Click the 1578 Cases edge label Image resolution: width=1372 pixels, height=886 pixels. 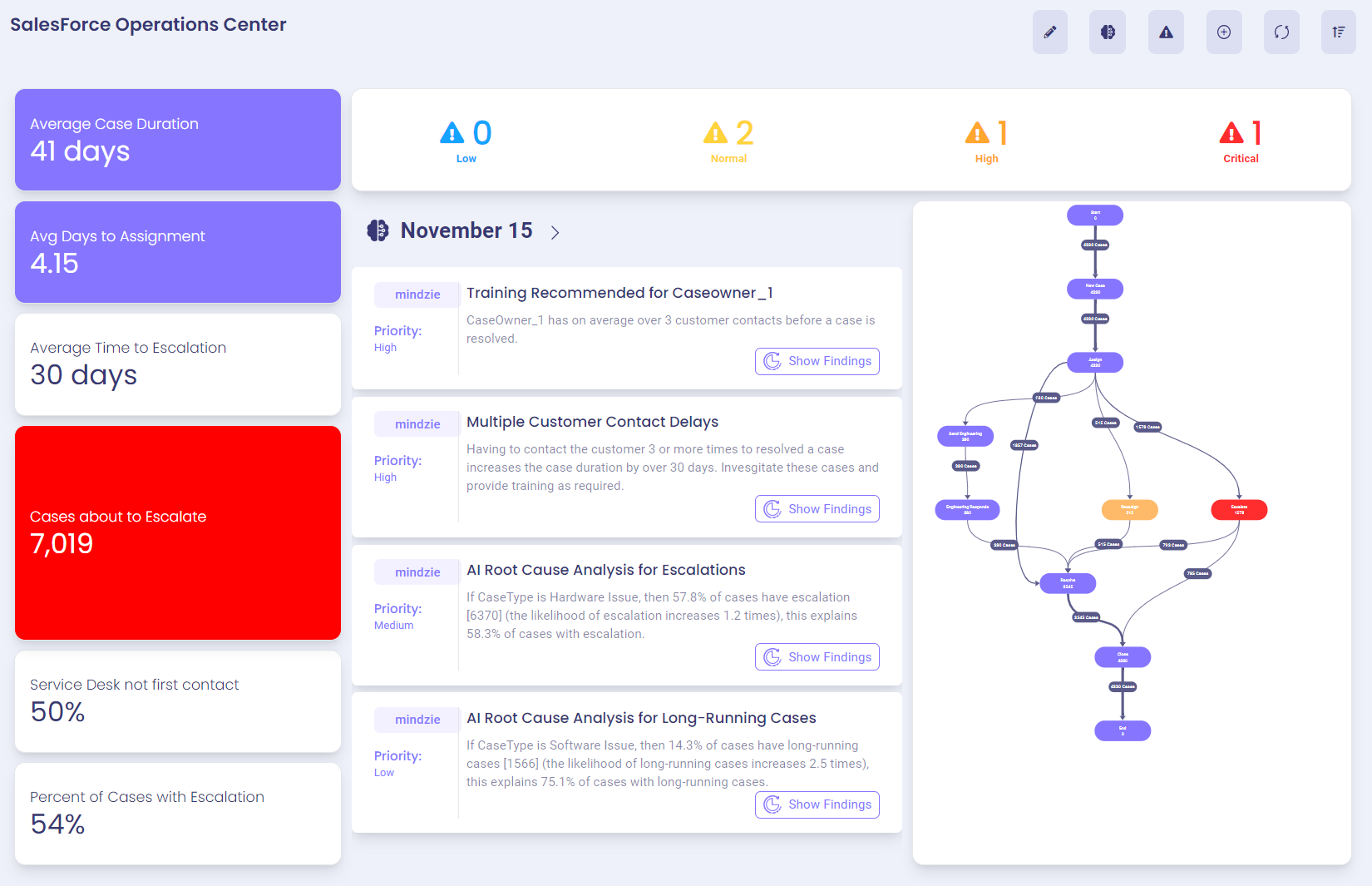pos(1147,427)
